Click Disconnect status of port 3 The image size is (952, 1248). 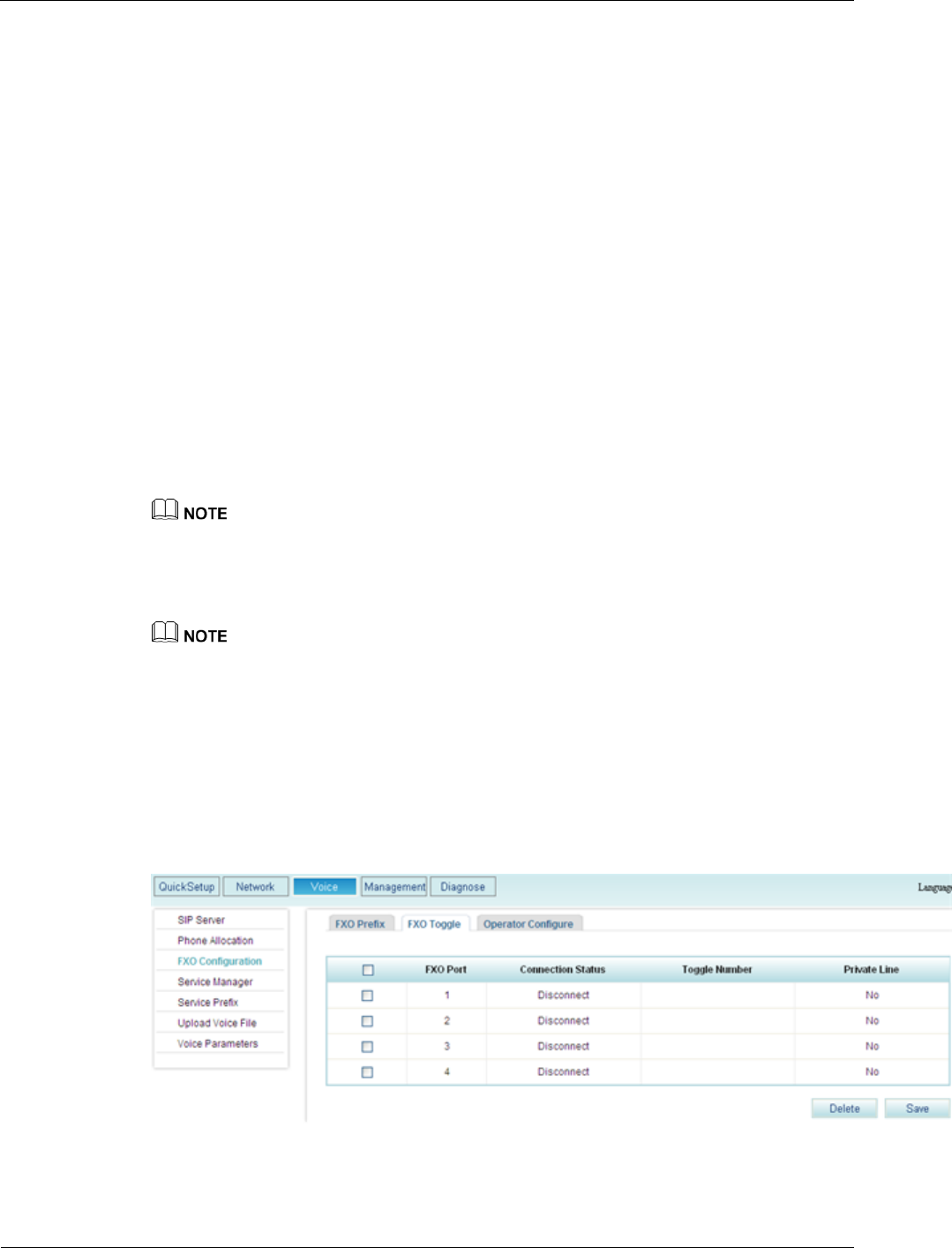[x=564, y=1047]
